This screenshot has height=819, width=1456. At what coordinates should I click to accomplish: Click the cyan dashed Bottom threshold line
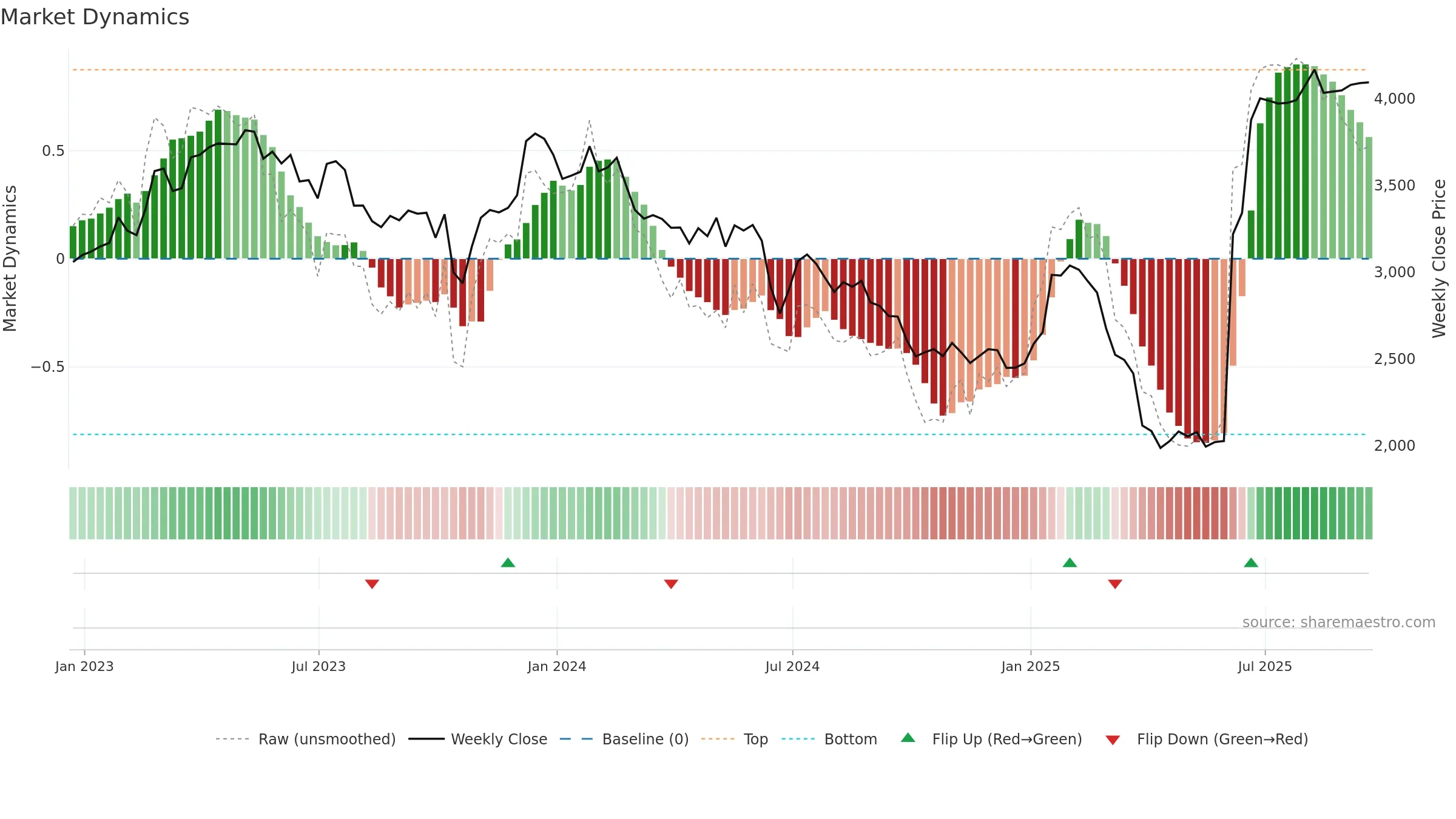720,434
